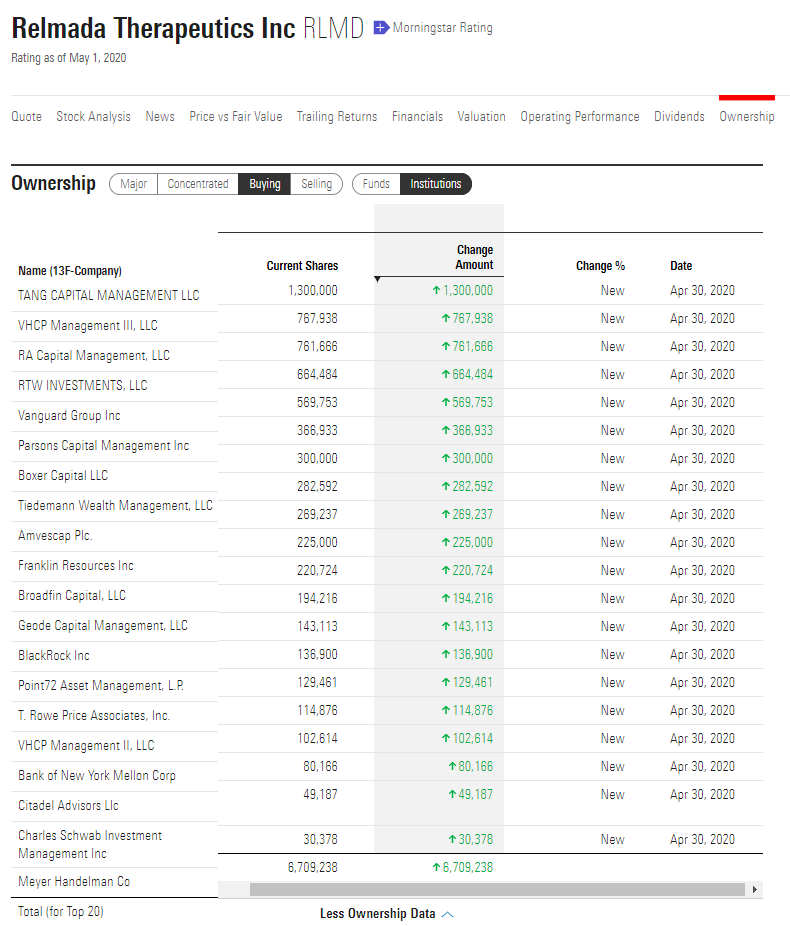Select the Buying filter
The width and height of the screenshot is (790, 926).
265,184
